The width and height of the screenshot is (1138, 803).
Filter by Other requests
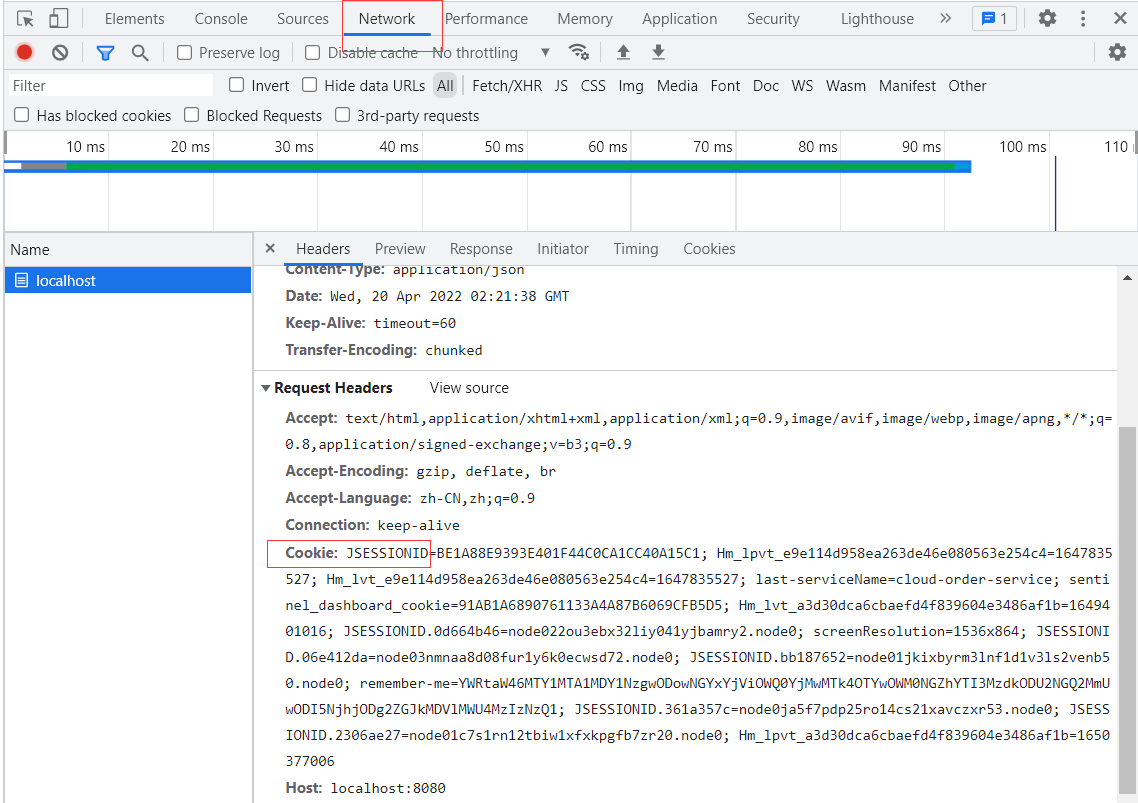click(967, 86)
